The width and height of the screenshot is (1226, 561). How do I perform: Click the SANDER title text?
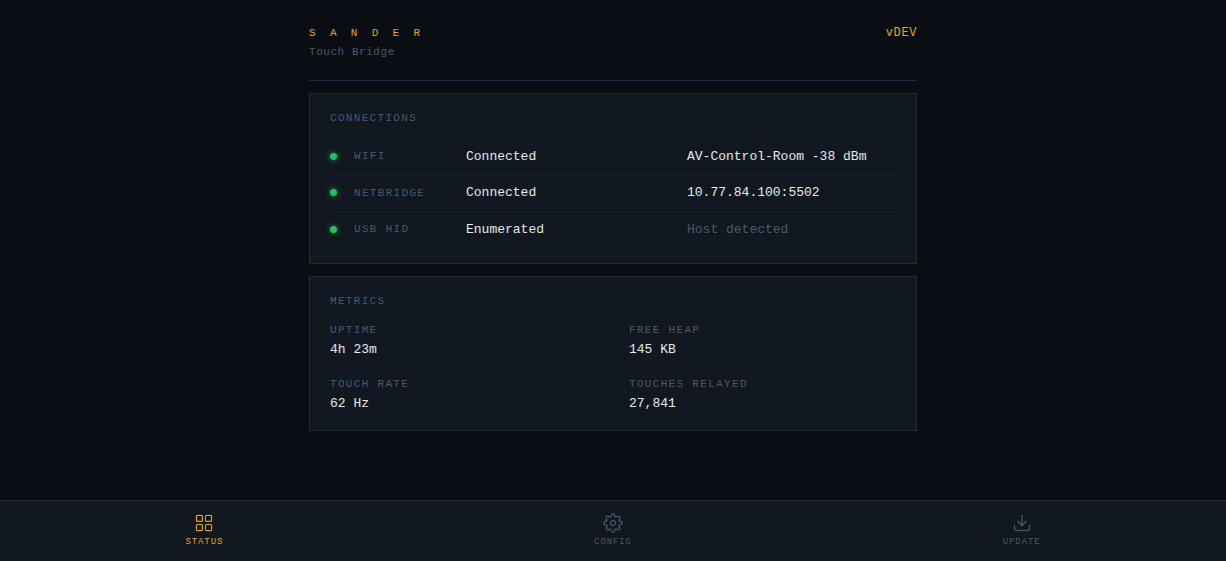(366, 33)
